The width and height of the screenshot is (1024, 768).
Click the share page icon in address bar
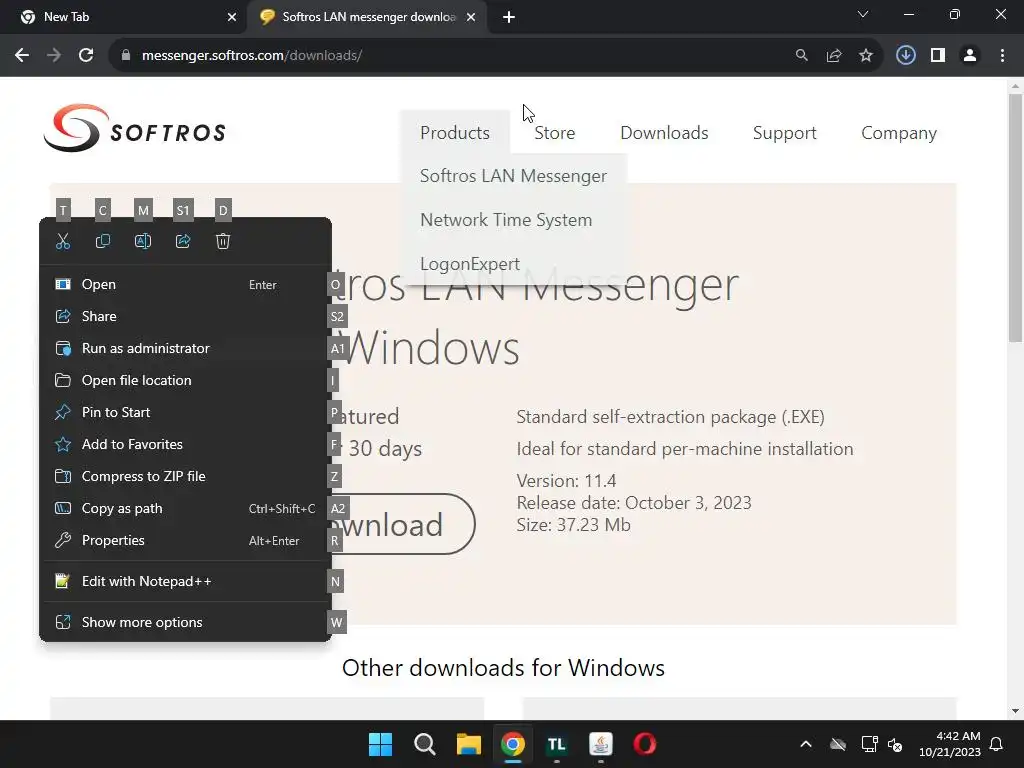pyautogui.click(x=833, y=56)
